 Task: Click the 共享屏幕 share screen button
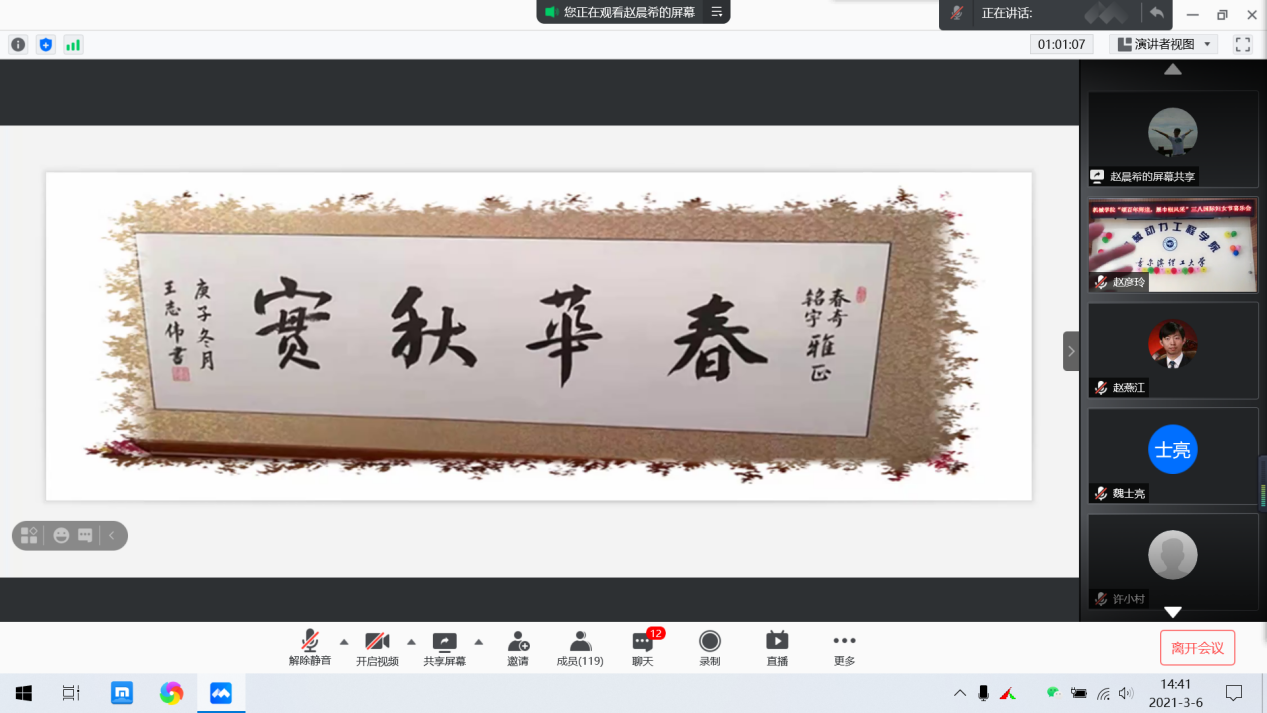point(444,647)
